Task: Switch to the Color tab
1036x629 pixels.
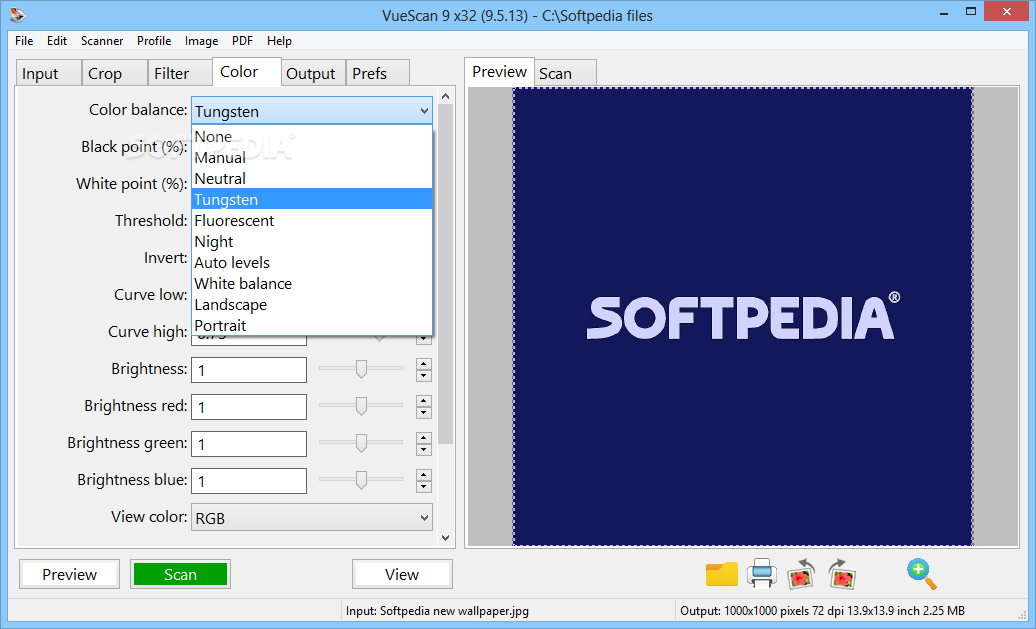Action: click(x=246, y=71)
